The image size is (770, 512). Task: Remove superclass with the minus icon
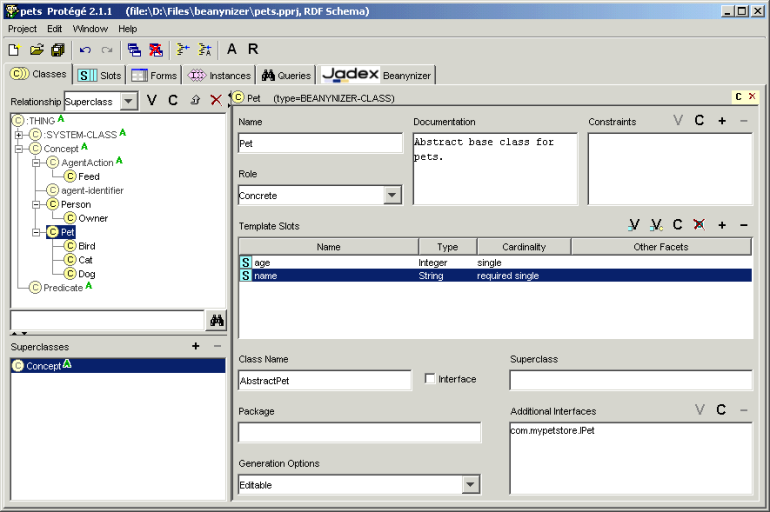tap(217, 346)
